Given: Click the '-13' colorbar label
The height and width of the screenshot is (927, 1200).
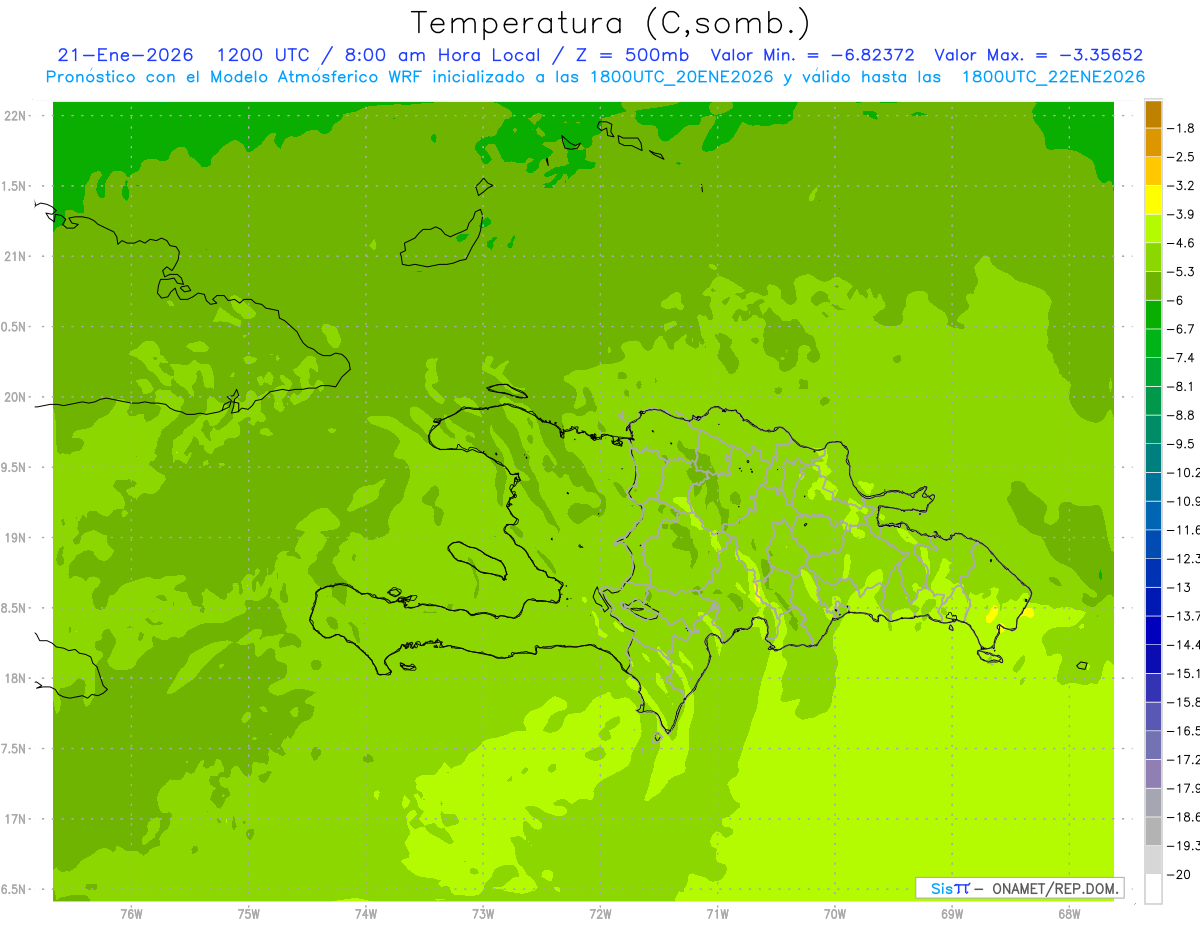Looking at the screenshot, I should [1179, 587].
